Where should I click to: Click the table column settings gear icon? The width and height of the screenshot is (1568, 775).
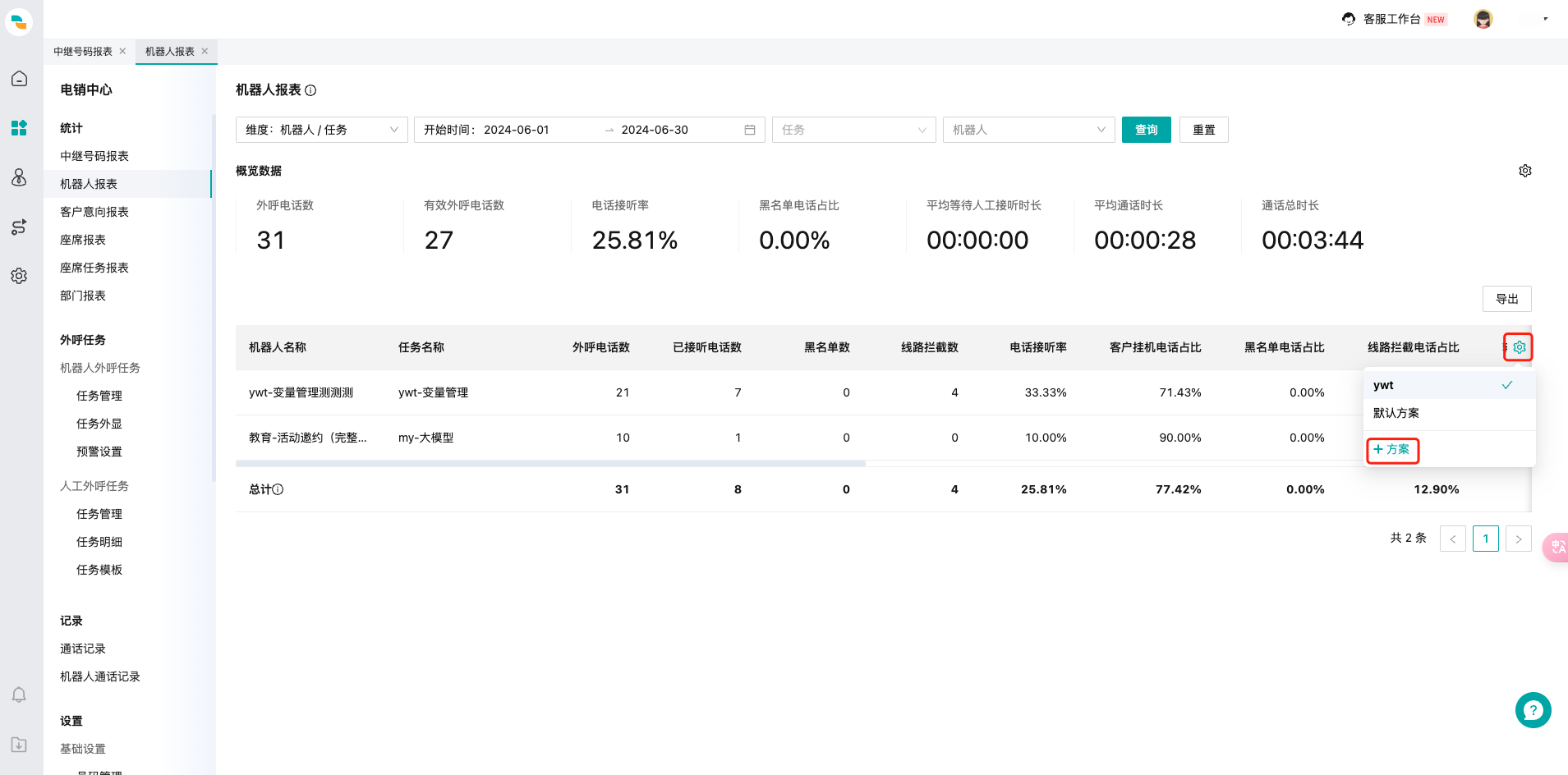(x=1519, y=347)
